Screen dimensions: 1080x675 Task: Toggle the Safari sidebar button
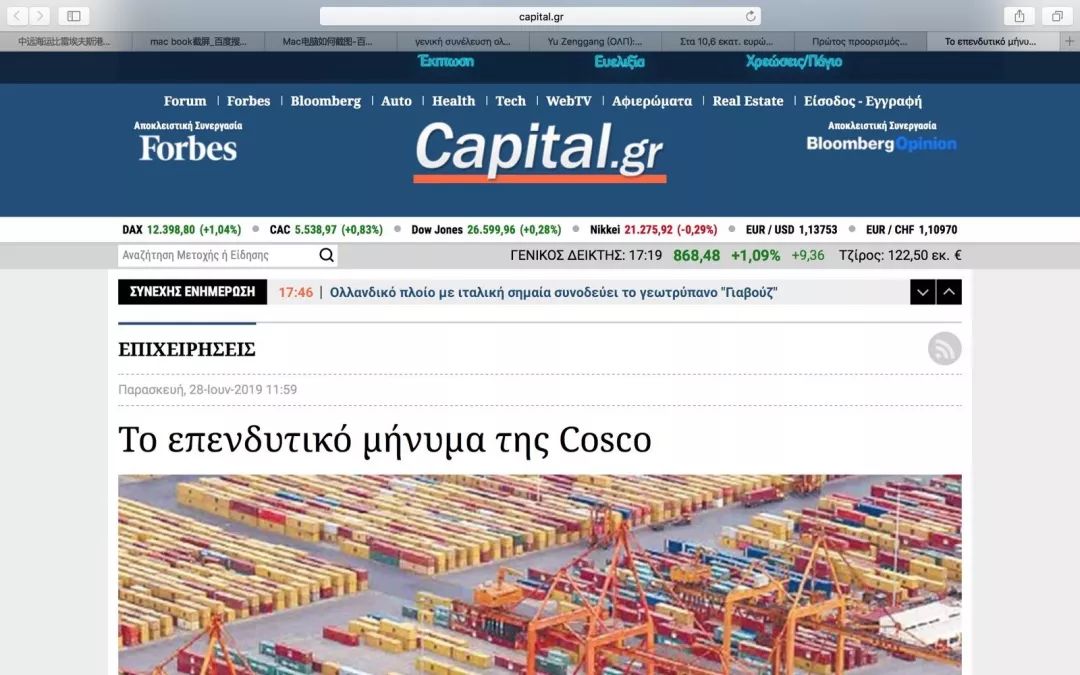click(x=74, y=16)
